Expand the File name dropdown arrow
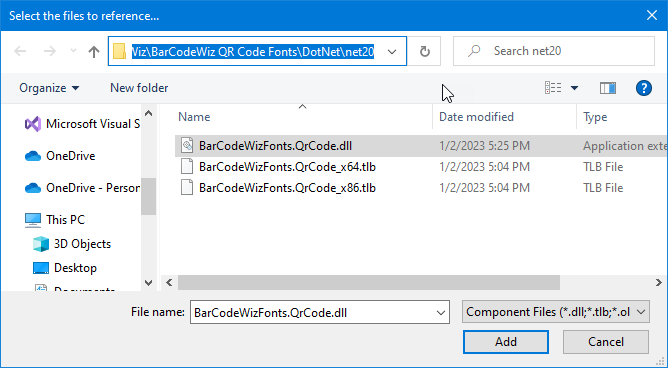Viewport: 670px width, 368px height. tap(441, 312)
